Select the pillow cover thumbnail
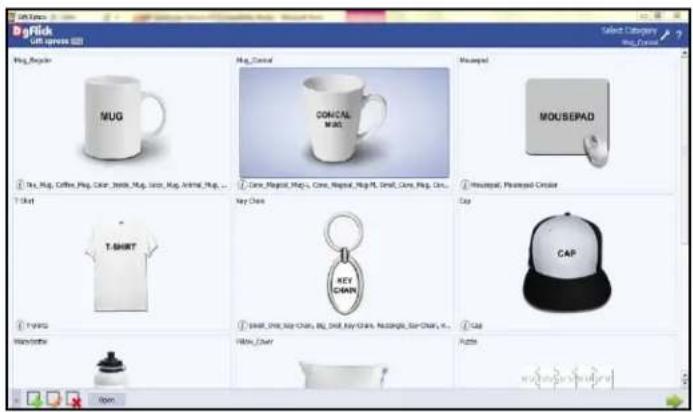 click(x=343, y=375)
